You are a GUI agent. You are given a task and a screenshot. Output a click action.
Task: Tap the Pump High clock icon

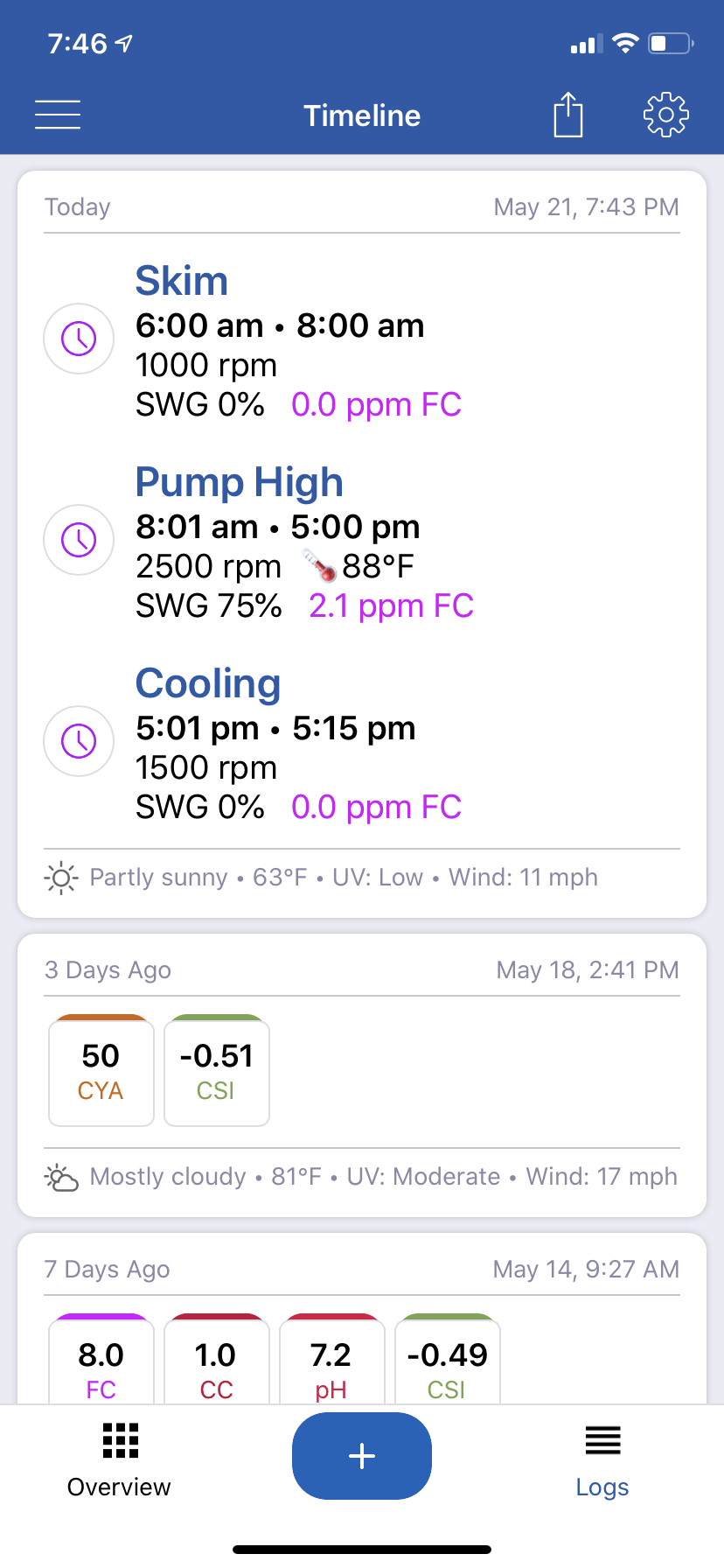79,540
